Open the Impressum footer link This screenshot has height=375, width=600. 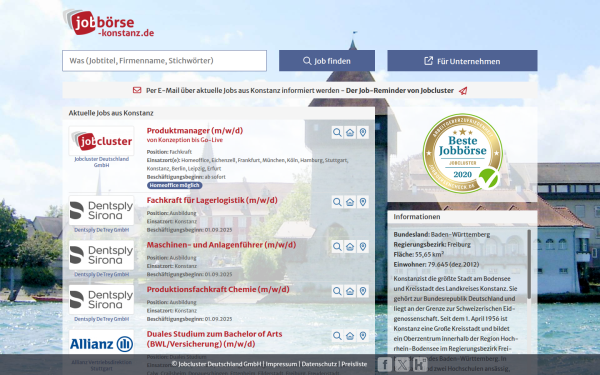tap(281, 364)
